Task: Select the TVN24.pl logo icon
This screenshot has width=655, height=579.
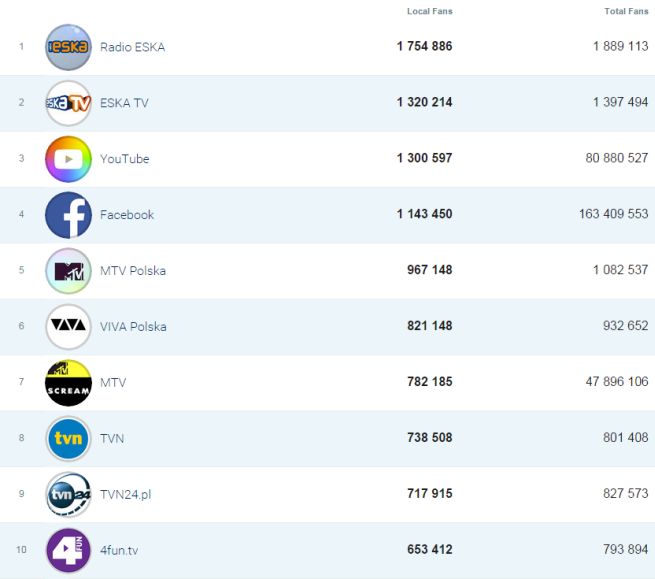Action: click(x=68, y=495)
